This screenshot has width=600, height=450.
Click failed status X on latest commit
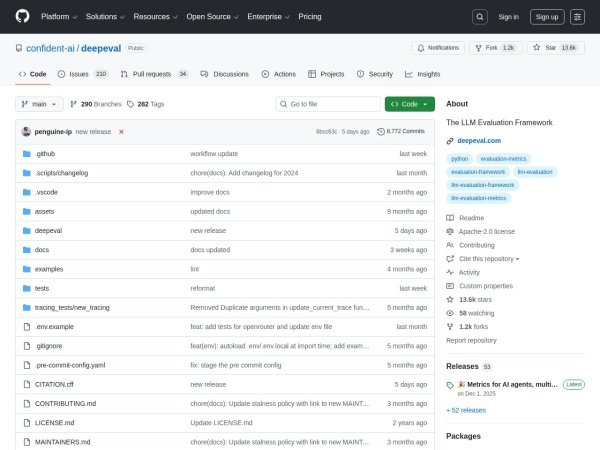coord(121,132)
